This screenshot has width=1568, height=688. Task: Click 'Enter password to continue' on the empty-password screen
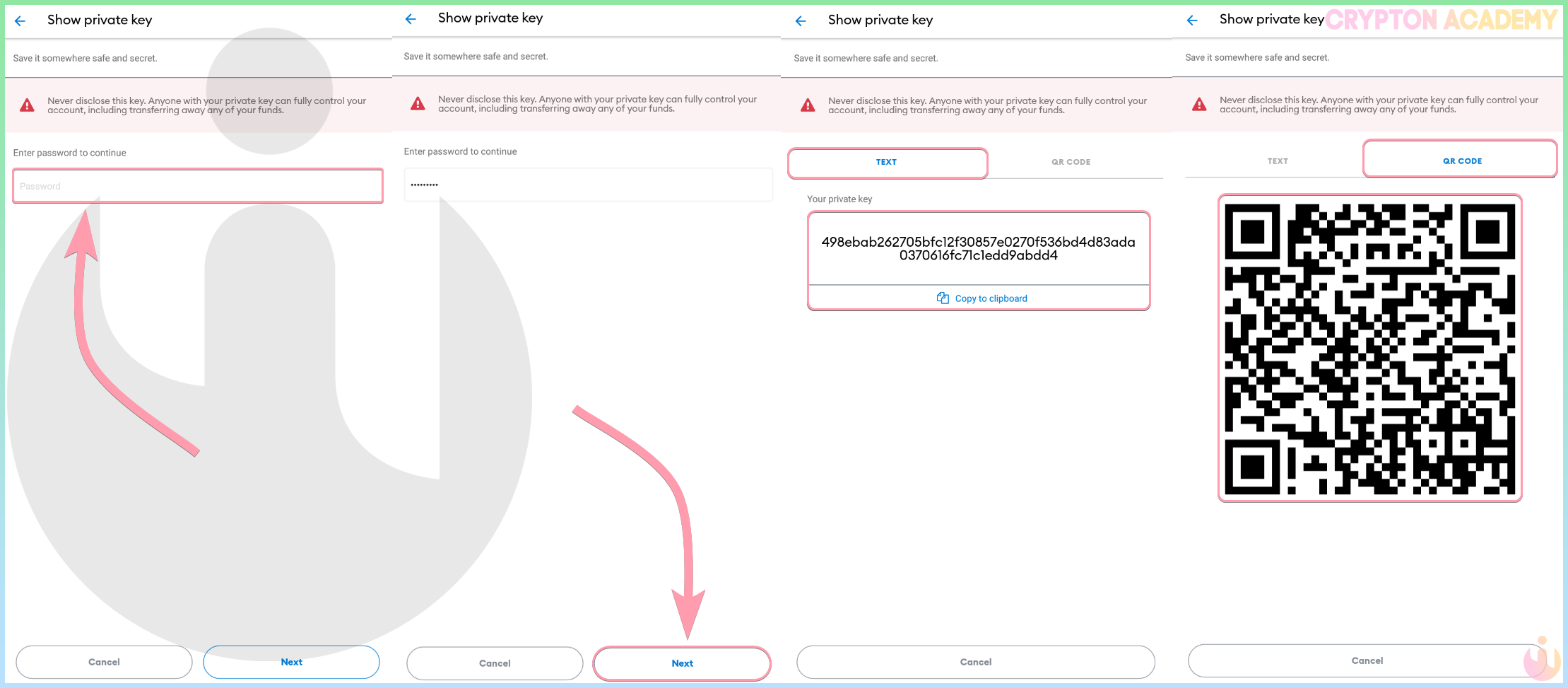[x=69, y=153]
